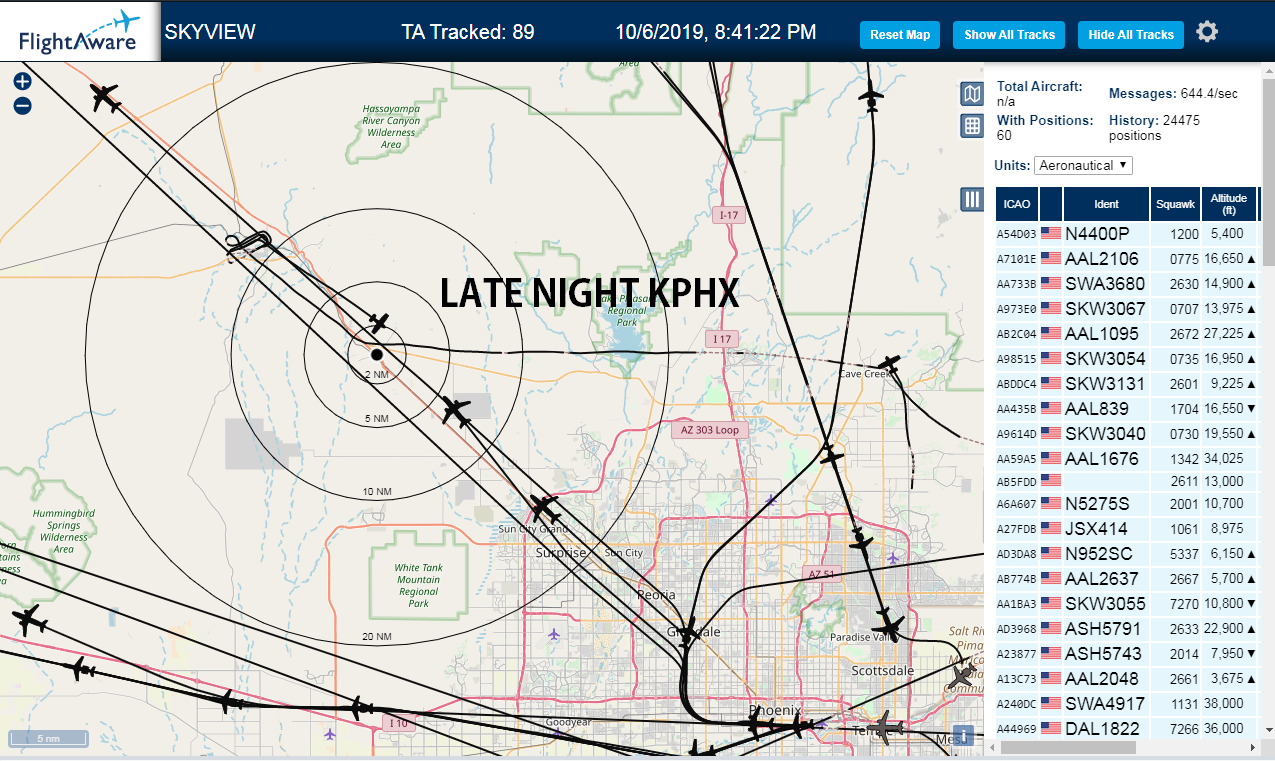Select the AAL2637 row
Viewport: 1275px width, 761px height.
(x=1127, y=579)
